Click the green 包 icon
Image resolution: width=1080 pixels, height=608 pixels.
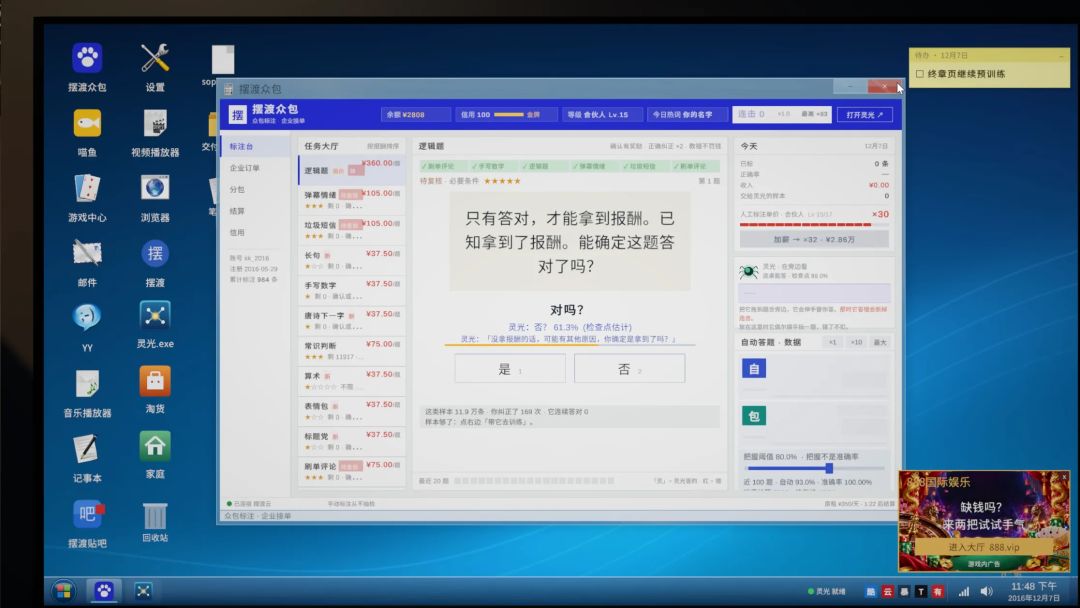[x=754, y=416]
